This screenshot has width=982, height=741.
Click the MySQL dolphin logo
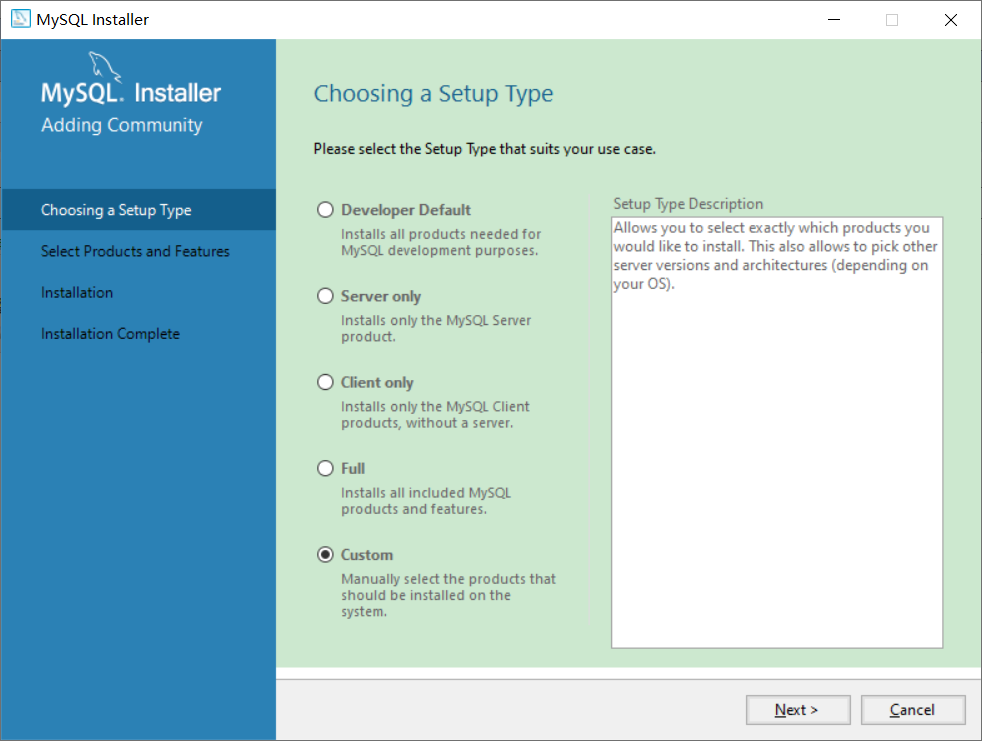click(105, 66)
